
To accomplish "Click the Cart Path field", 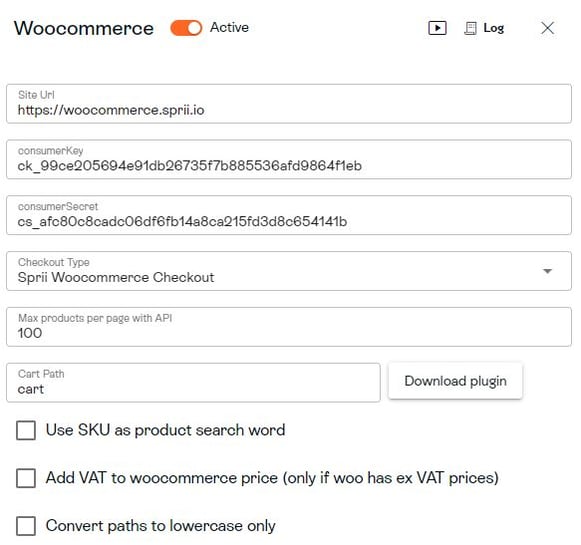I will (193, 383).
